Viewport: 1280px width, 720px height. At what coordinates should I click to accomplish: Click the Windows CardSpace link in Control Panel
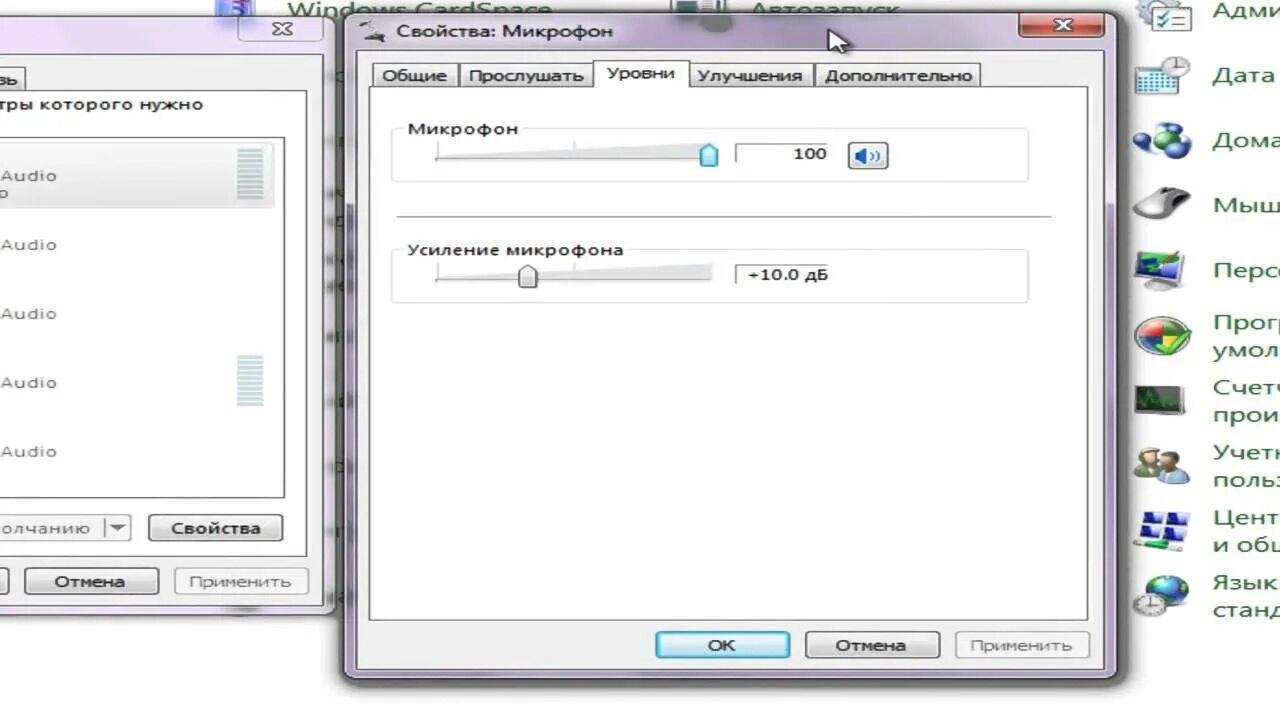420,10
